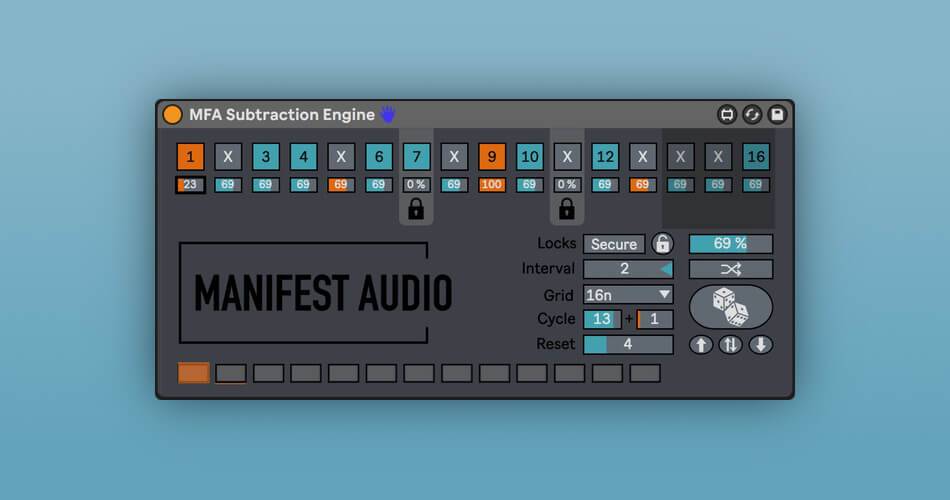Image resolution: width=950 pixels, height=500 pixels.
Task: Enable the X step between steps 1 and 3
Action: pos(228,157)
